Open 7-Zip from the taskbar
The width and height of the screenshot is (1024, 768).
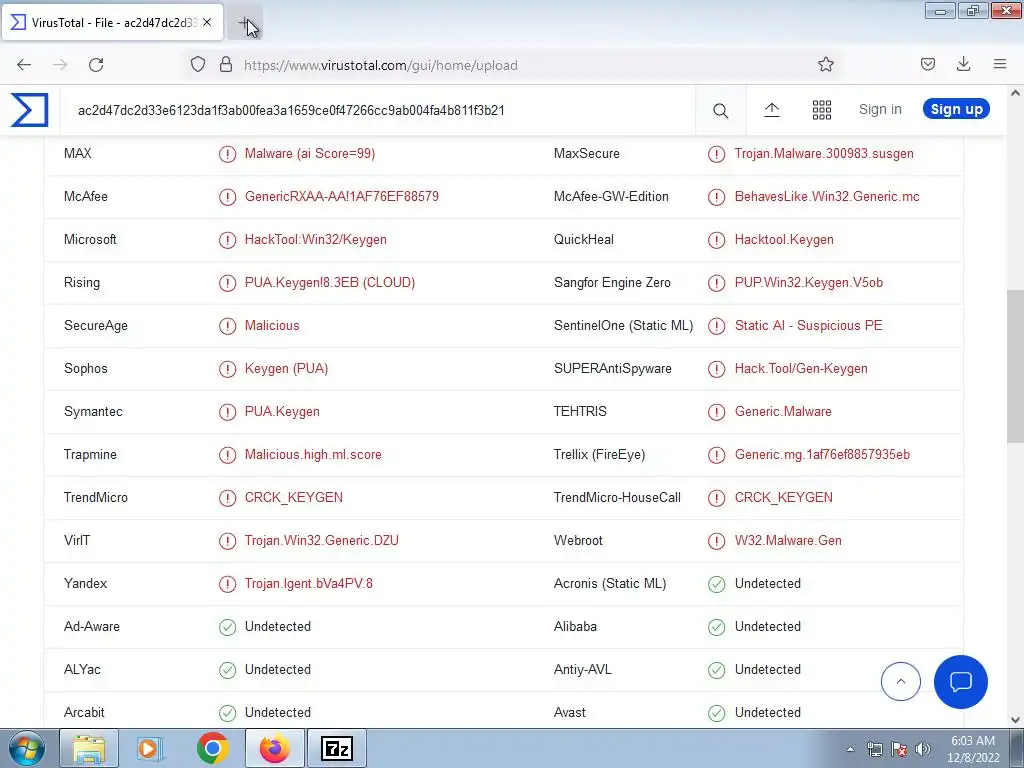point(337,748)
